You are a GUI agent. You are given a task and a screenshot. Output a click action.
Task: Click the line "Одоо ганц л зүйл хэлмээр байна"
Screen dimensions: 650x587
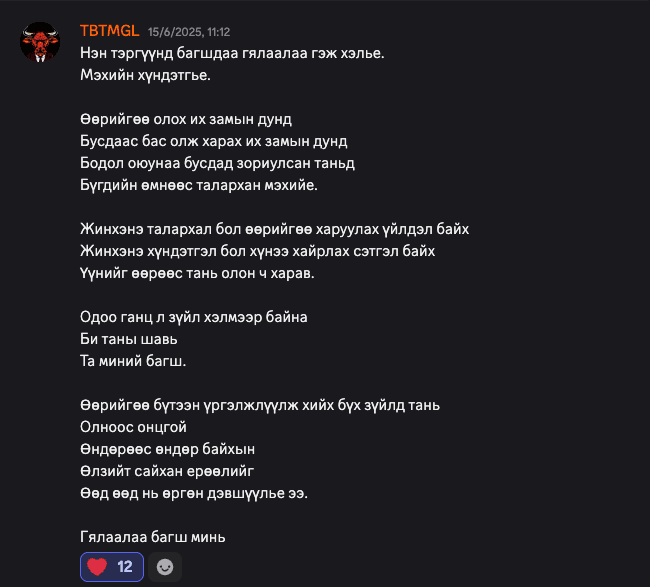point(194,318)
